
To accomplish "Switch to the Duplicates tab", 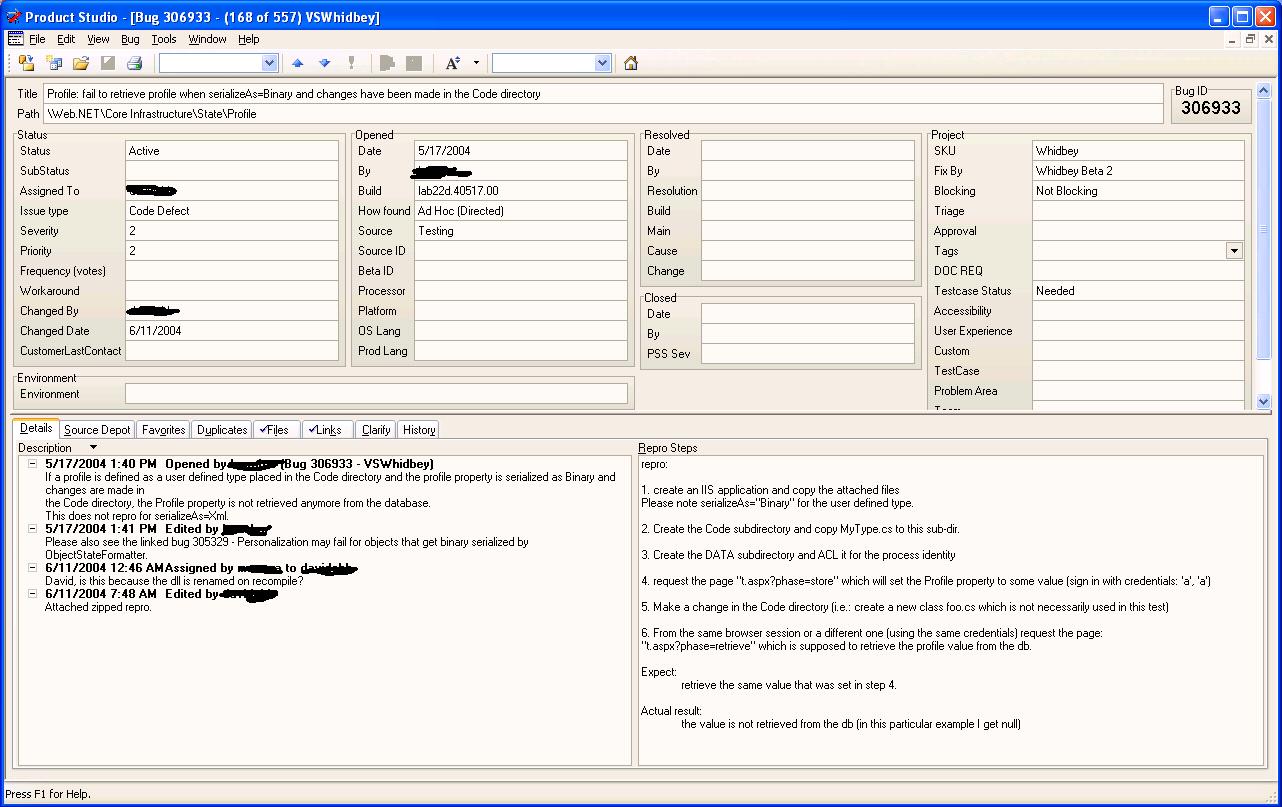I will point(222,430).
